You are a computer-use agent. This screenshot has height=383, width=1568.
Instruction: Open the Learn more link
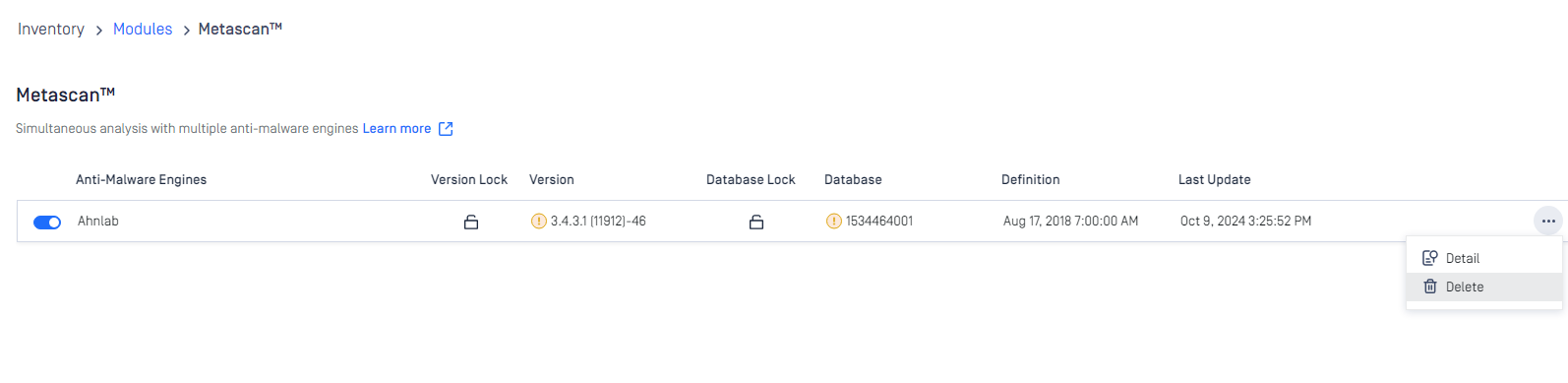coord(396,129)
